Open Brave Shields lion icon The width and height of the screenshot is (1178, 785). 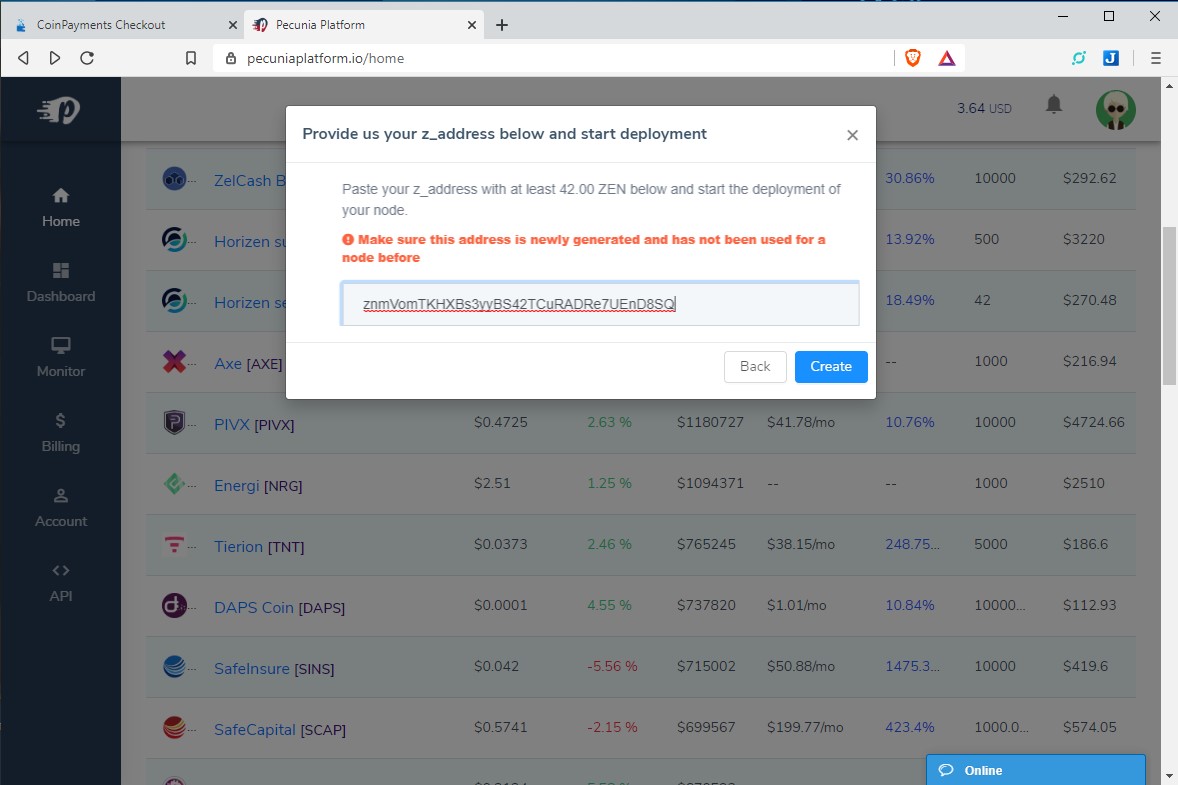tap(913, 58)
